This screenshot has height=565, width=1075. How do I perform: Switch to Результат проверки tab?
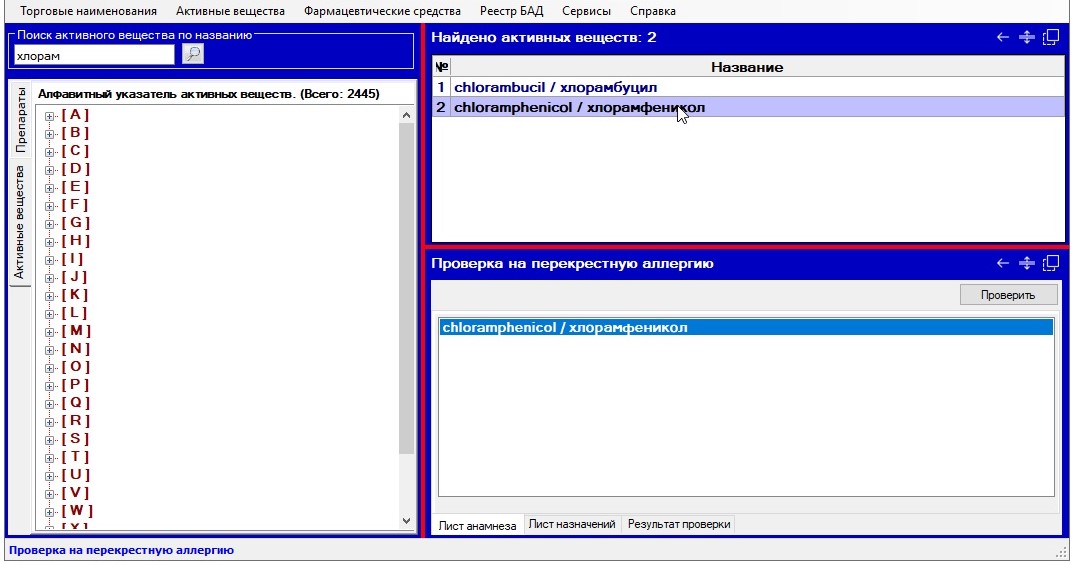679,524
